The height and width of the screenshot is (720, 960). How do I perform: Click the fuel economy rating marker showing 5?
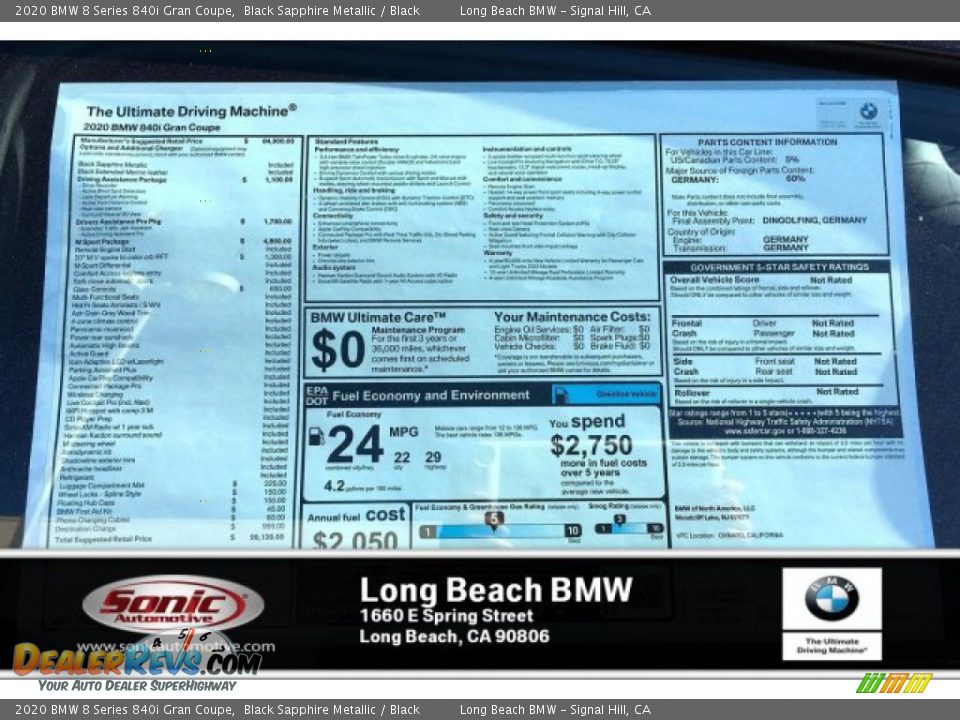(493, 520)
